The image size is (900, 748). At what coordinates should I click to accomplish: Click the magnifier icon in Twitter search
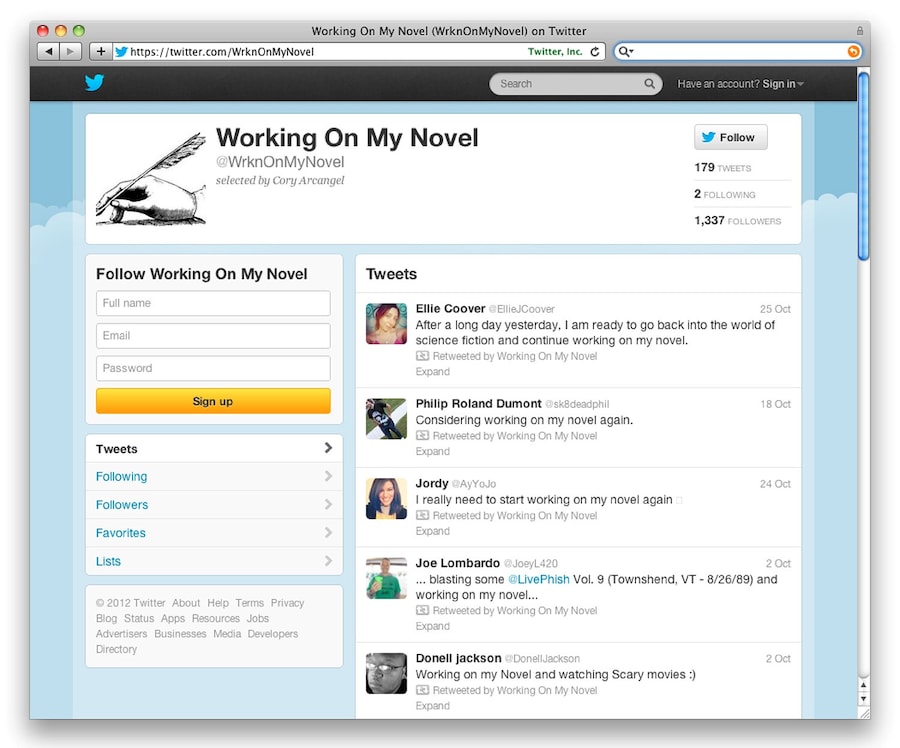[x=649, y=84]
